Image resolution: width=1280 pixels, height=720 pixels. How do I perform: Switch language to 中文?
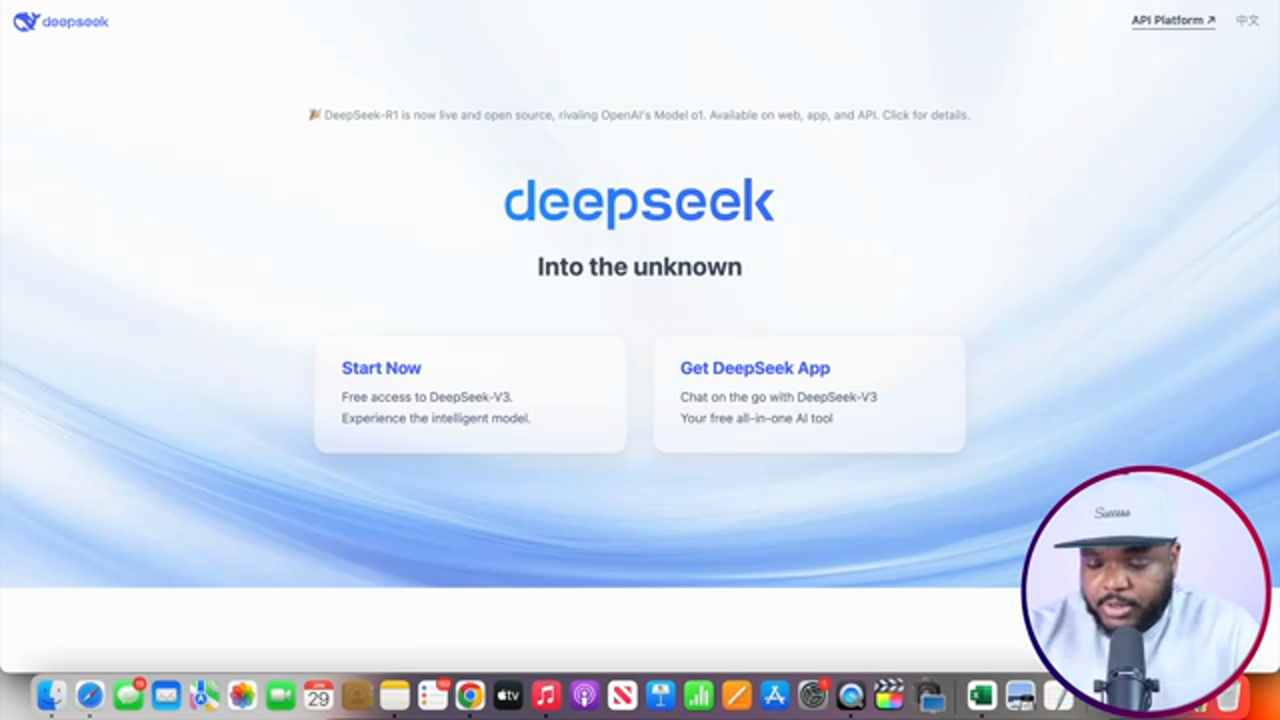tap(1247, 20)
